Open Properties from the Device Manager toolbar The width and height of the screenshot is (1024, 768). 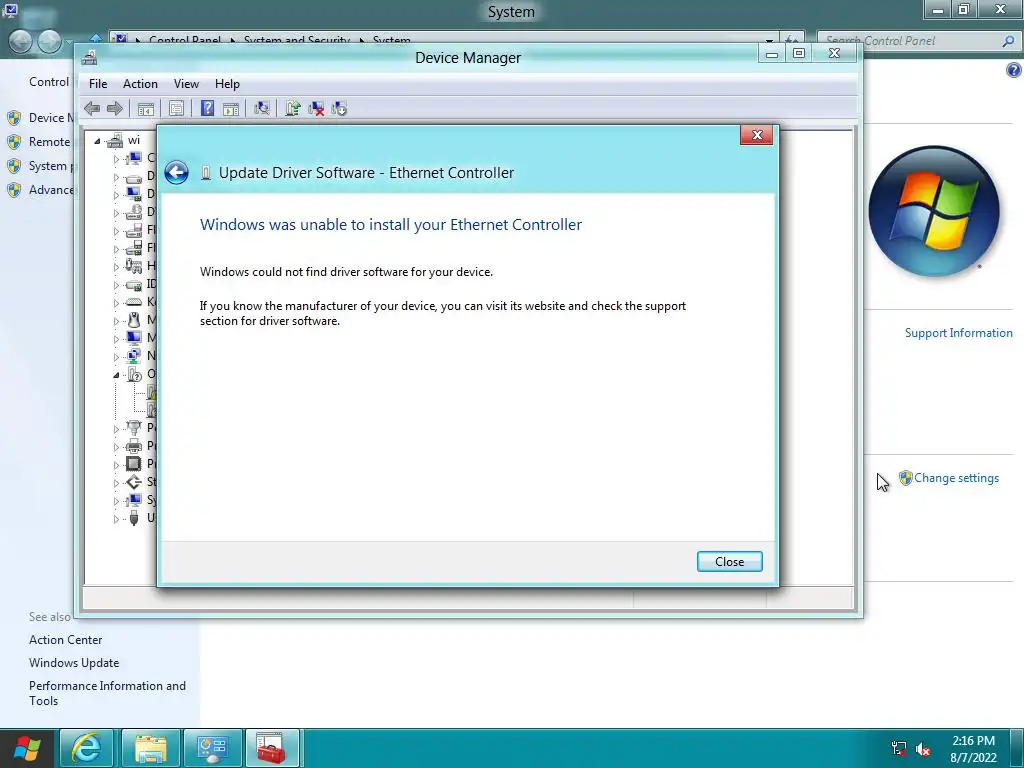tap(176, 108)
